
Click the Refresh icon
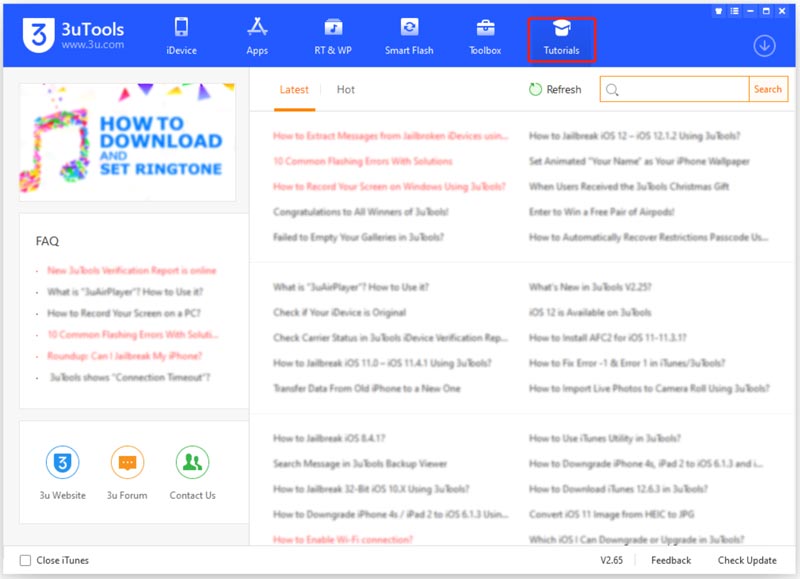[535, 89]
